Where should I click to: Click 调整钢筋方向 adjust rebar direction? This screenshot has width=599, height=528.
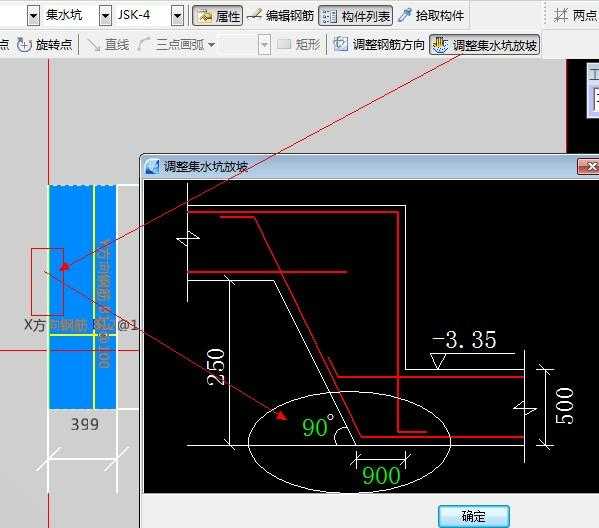click(x=379, y=45)
